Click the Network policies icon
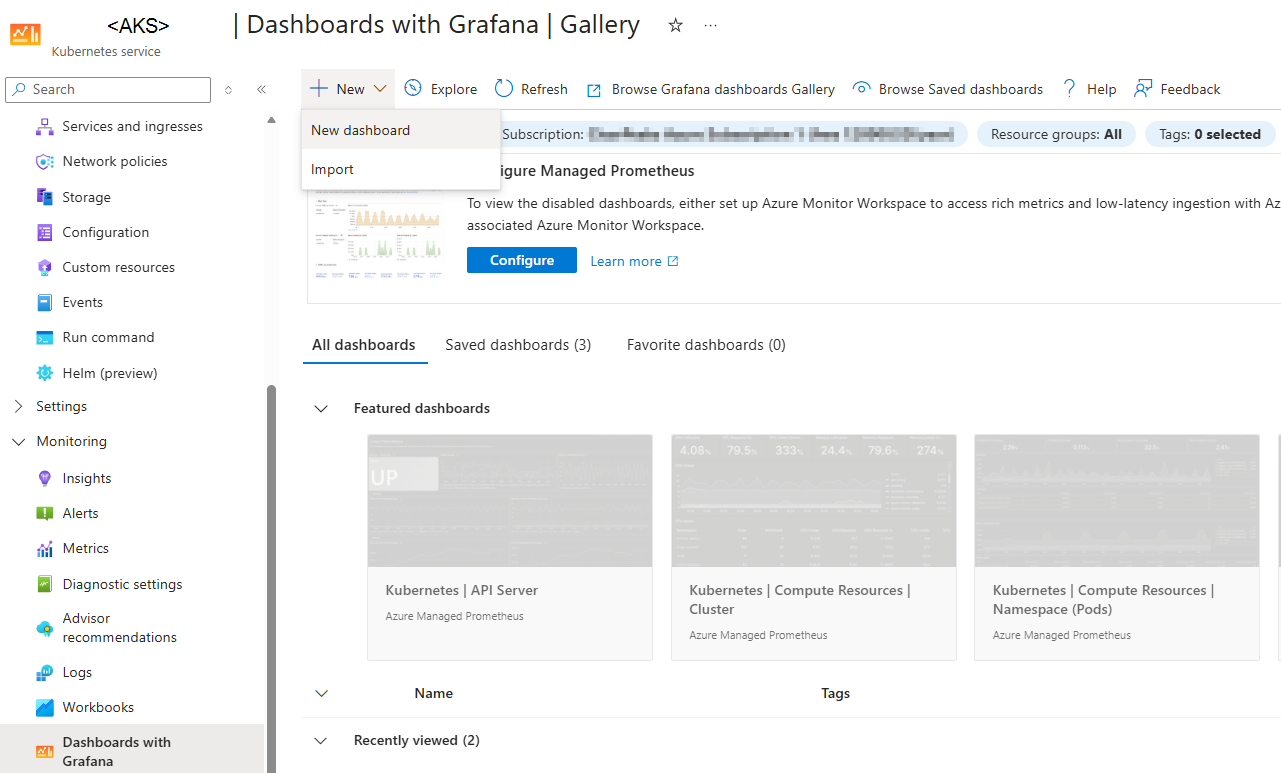The image size is (1281, 773). pyautogui.click(x=44, y=161)
